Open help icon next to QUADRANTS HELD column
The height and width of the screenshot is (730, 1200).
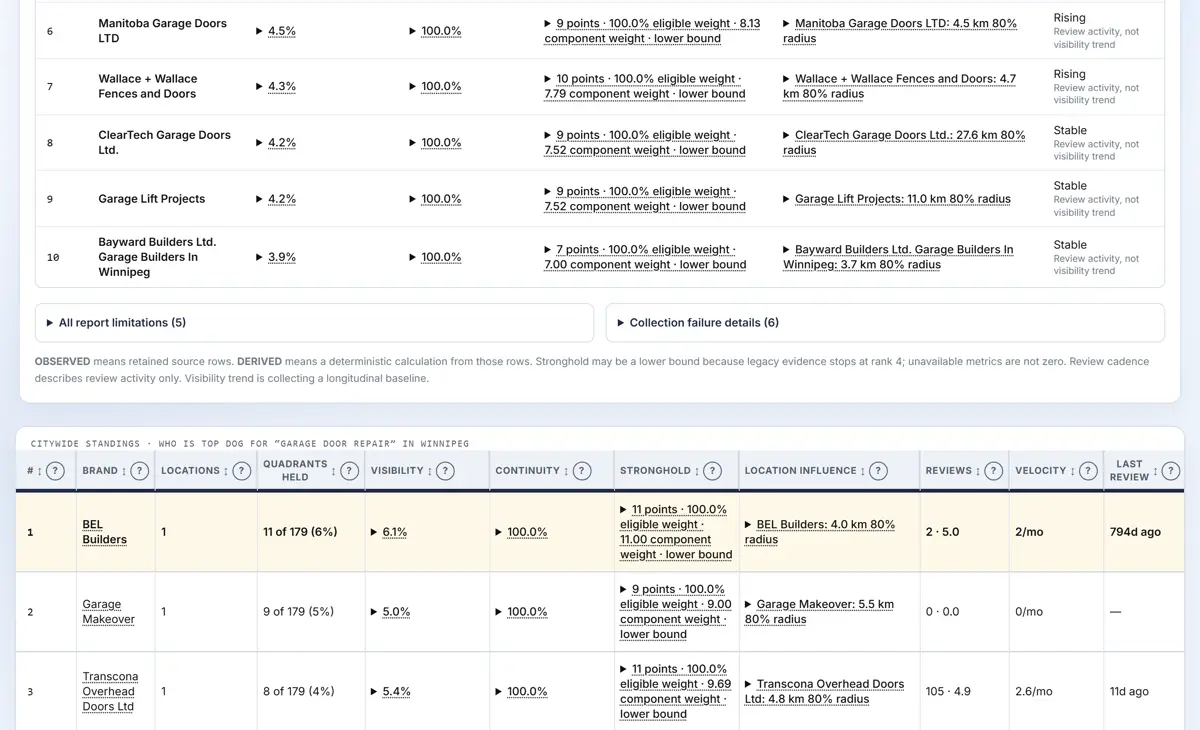(x=349, y=471)
